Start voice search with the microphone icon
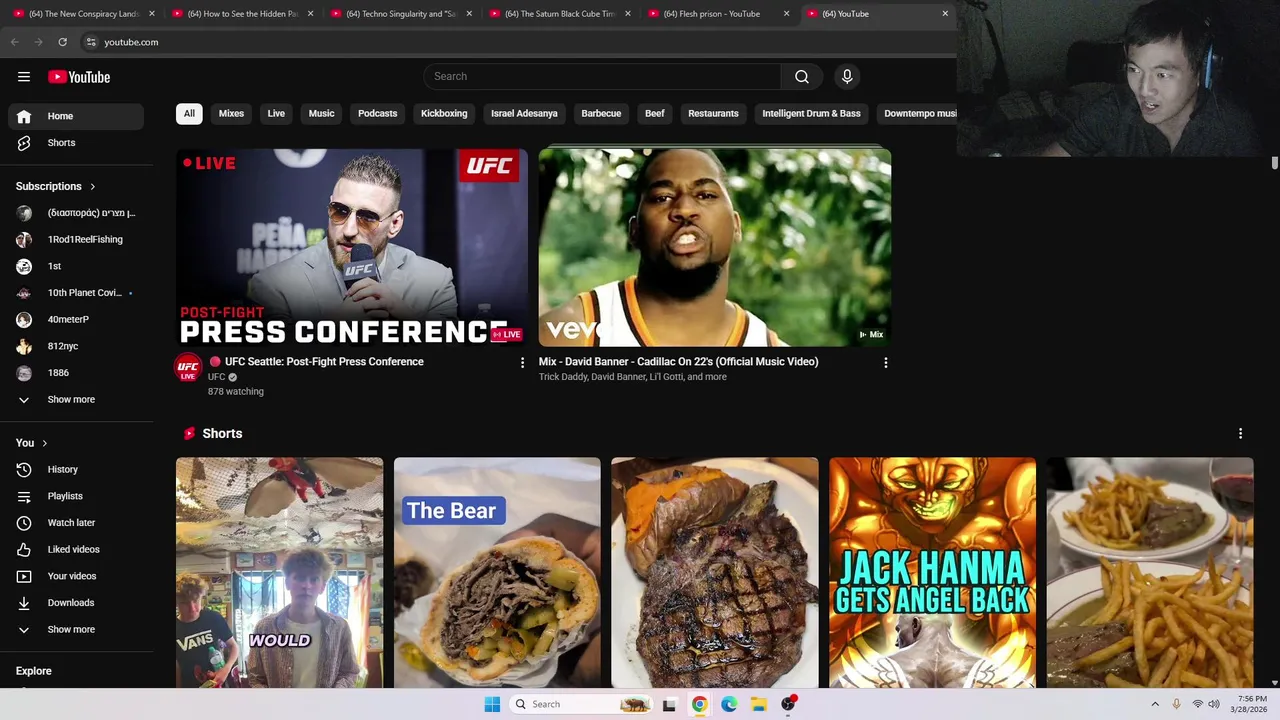 [x=847, y=77]
